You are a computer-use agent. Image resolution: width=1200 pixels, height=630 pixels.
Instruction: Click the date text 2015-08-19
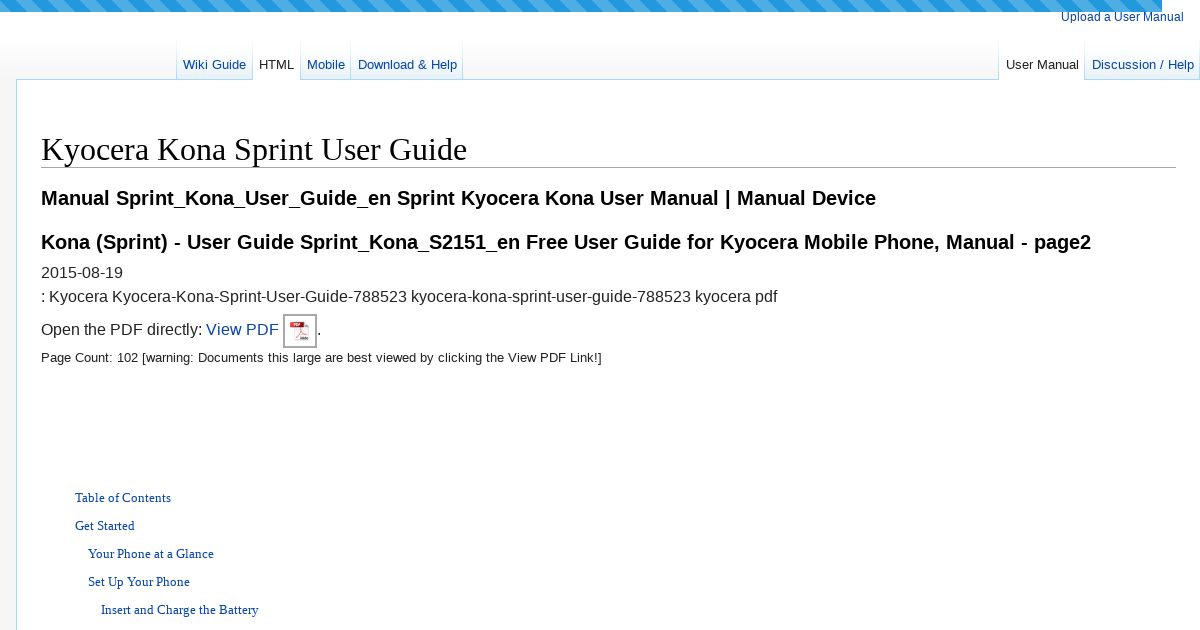[82, 273]
